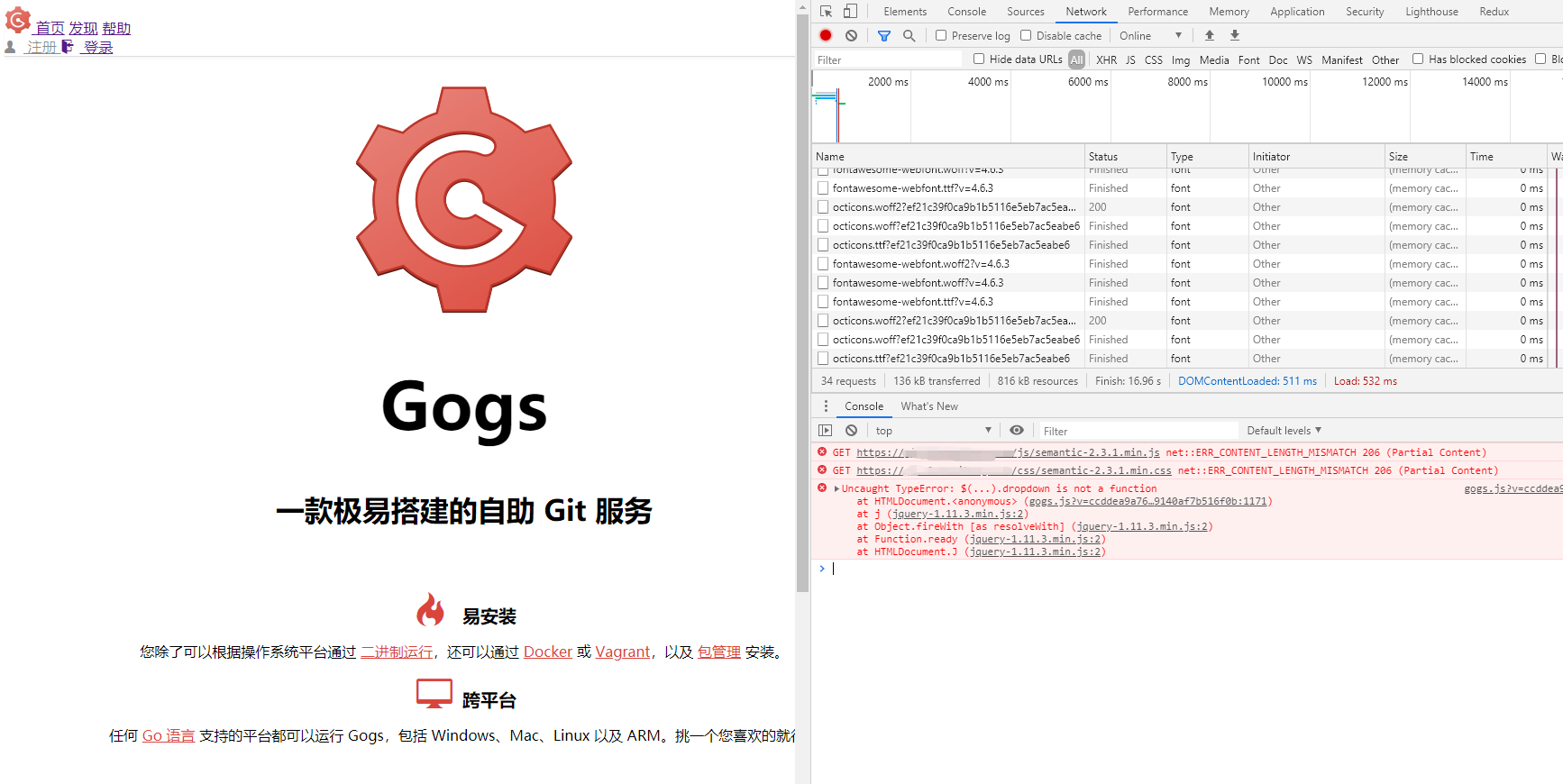Select All filter type toggle
Viewport: 1563px width, 784px height.
1077,59
